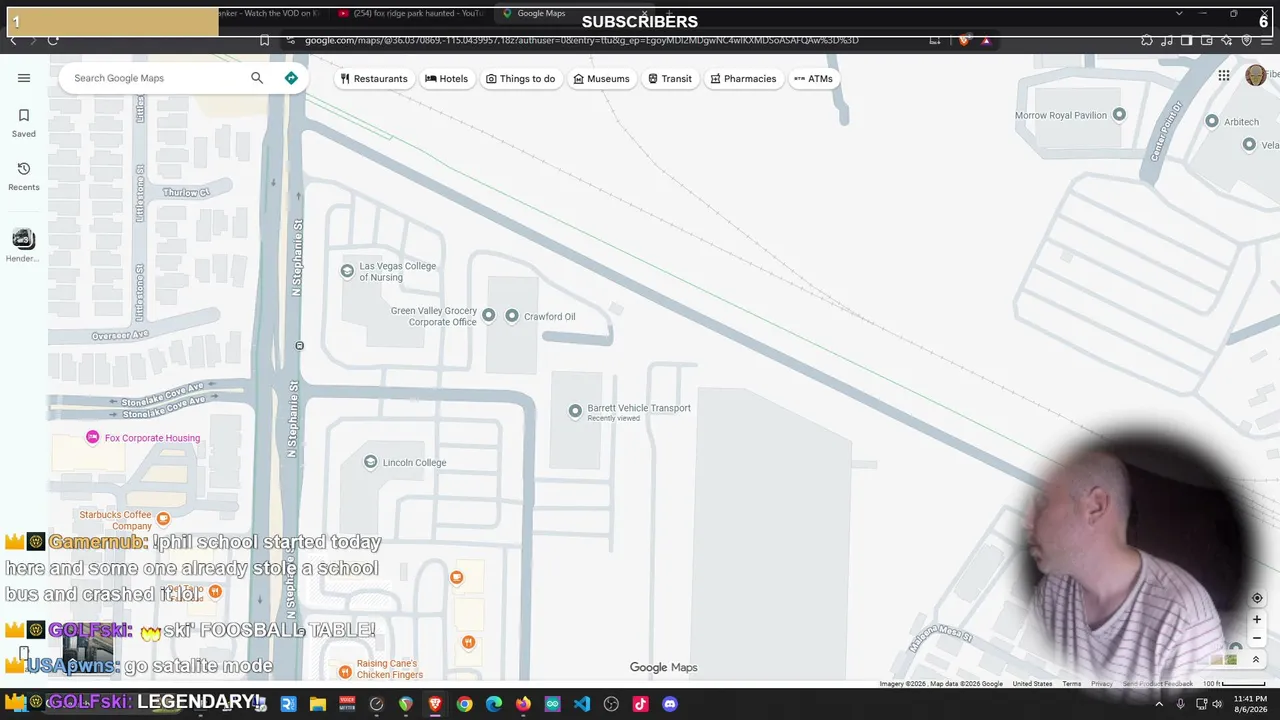Click the Lincoln College label
Image resolution: width=1280 pixels, height=720 pixels.
tap(415, 463)
